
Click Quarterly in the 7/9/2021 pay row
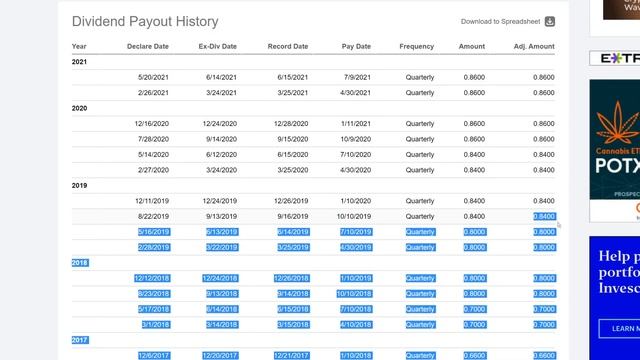[x=420, y=77]
